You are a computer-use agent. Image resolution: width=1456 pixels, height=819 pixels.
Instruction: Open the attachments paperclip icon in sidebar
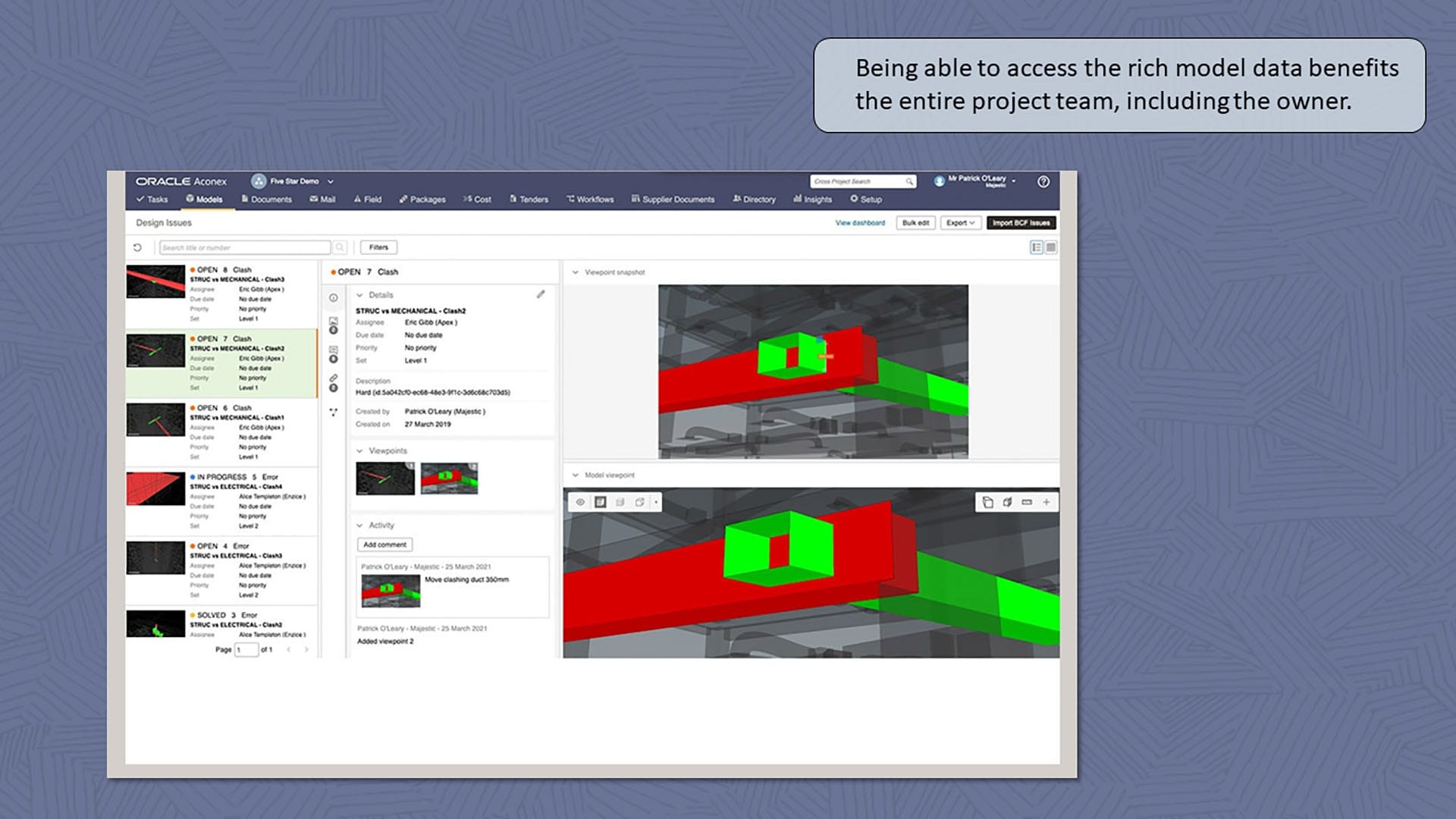[333, 378]
